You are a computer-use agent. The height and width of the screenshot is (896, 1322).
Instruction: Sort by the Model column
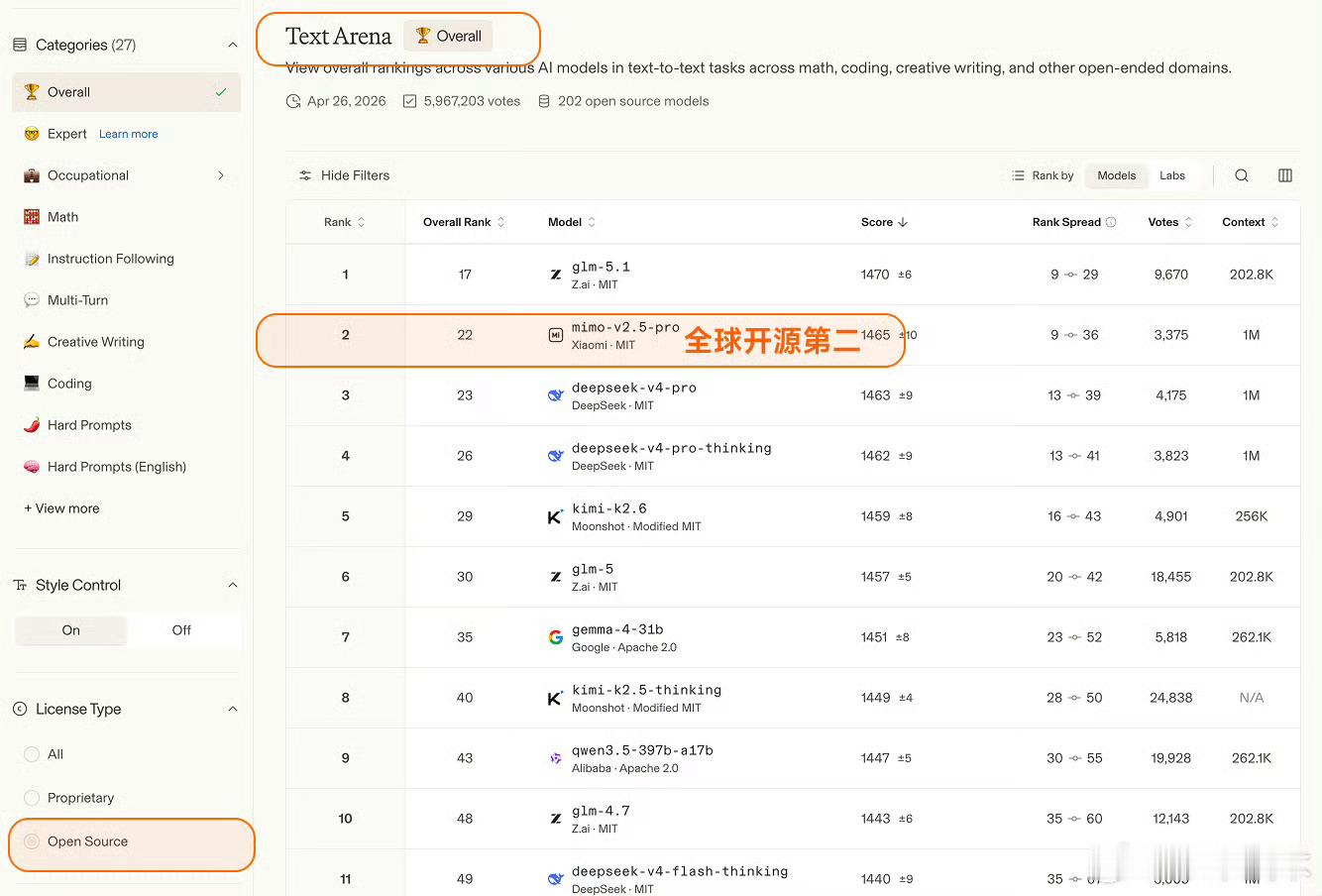point(572,222)
